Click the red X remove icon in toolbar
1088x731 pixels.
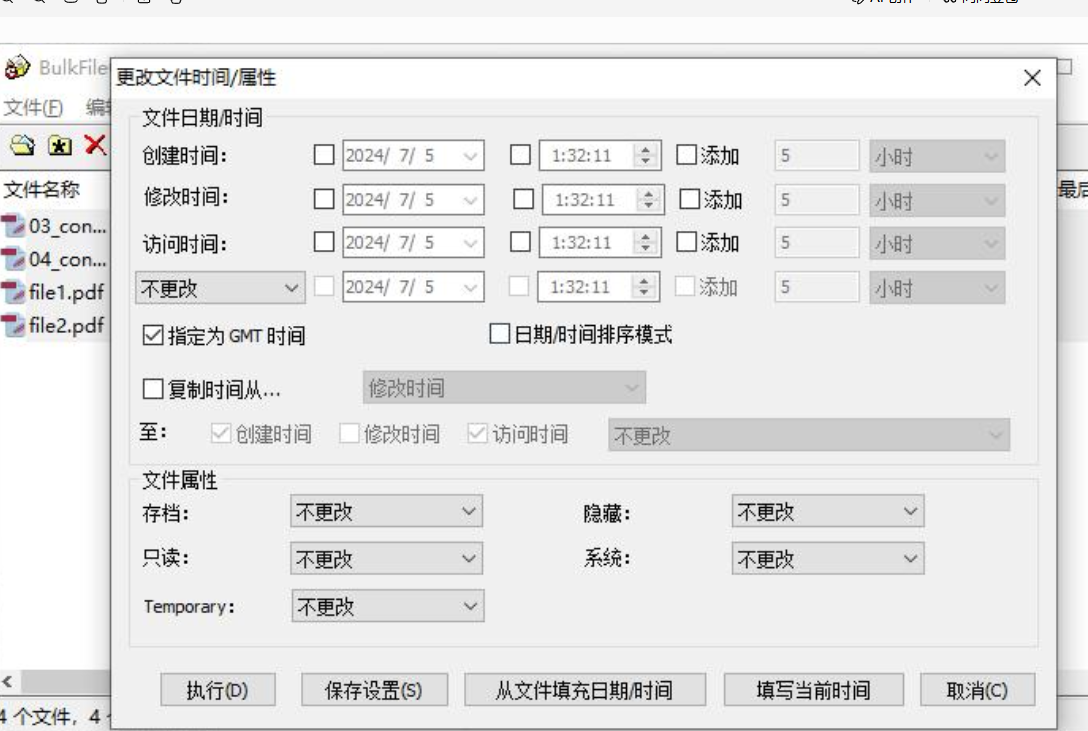tap(95, 145)
